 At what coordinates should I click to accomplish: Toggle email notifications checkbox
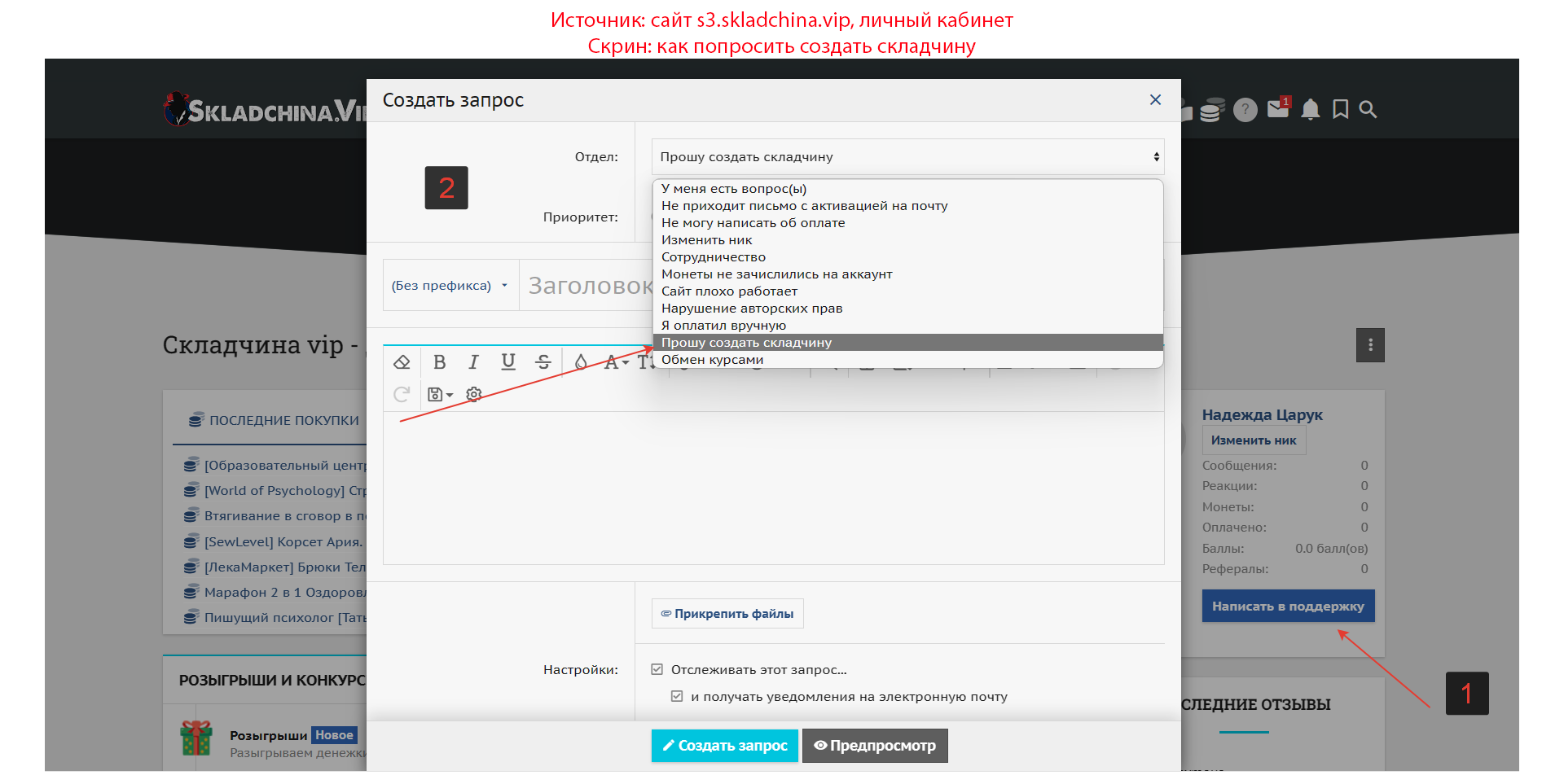[676, 696]
